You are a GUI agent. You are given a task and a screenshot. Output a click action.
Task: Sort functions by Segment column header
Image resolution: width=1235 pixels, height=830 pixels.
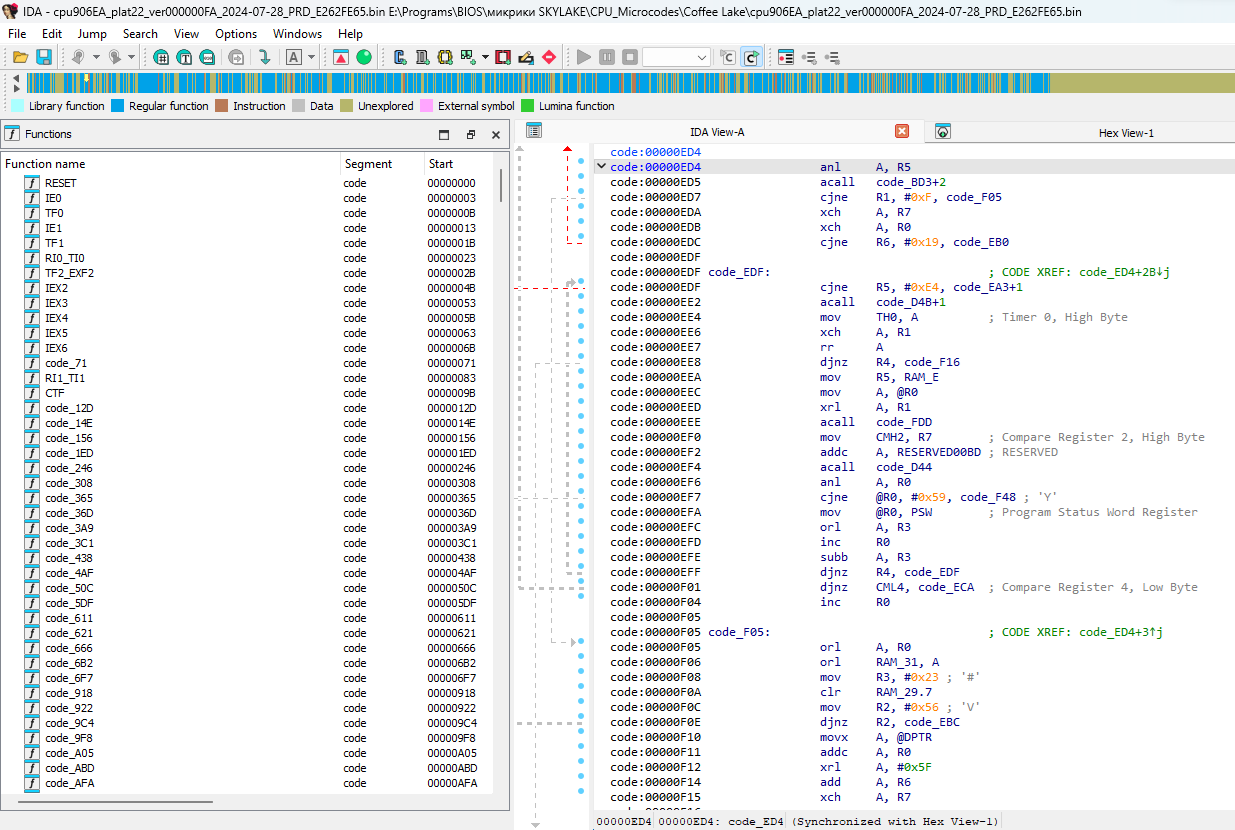point(368,163)
